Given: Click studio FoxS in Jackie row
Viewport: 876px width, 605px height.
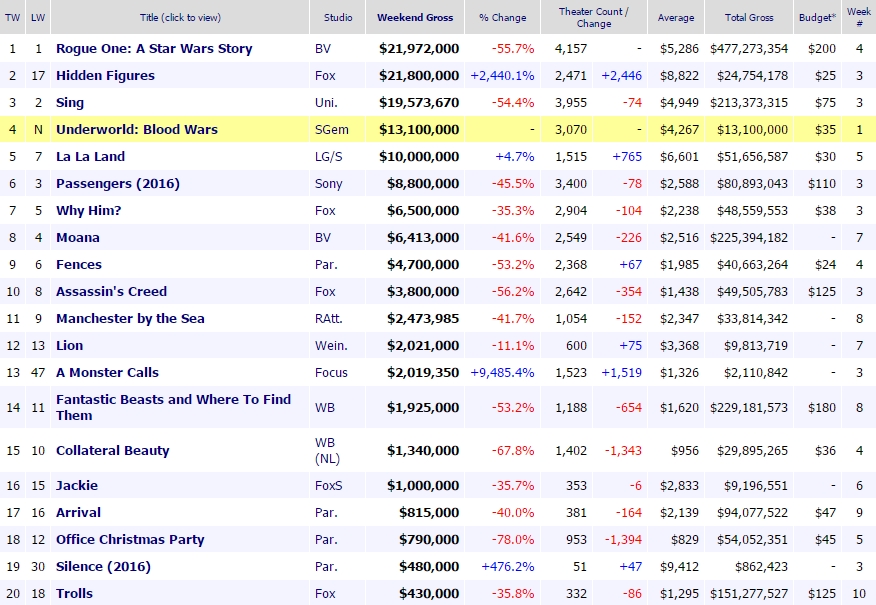Looking at the screenshot, I should (328, 485).
